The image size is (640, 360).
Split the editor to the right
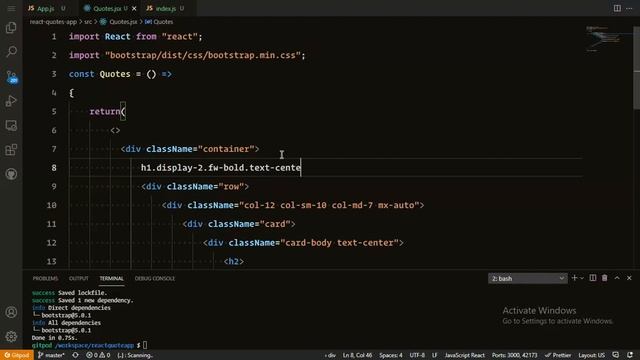pos(617,8)
